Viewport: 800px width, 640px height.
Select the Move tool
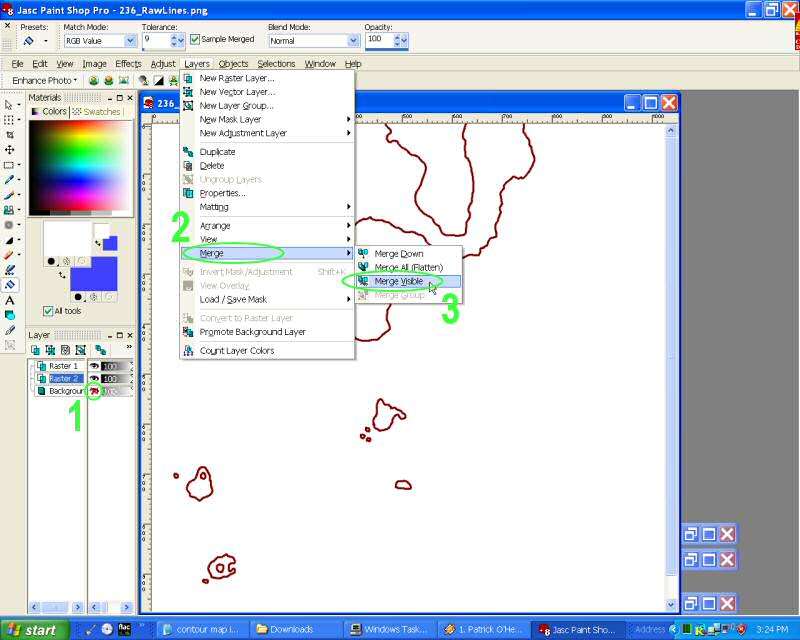click(10, 149)
